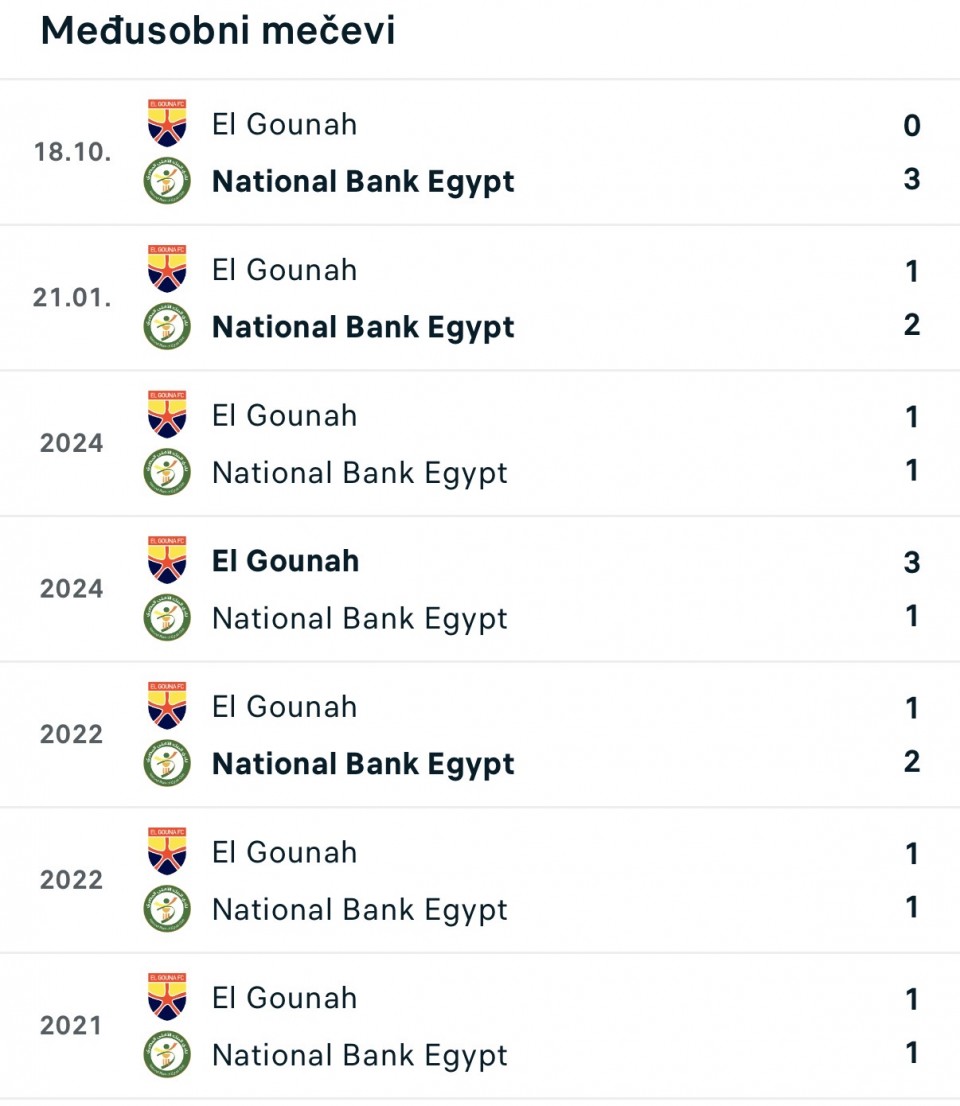This screenshot has height=1106, width=960.
Task: Open National Bank Egypt name in 18.10. match
Action: [363, 182]
